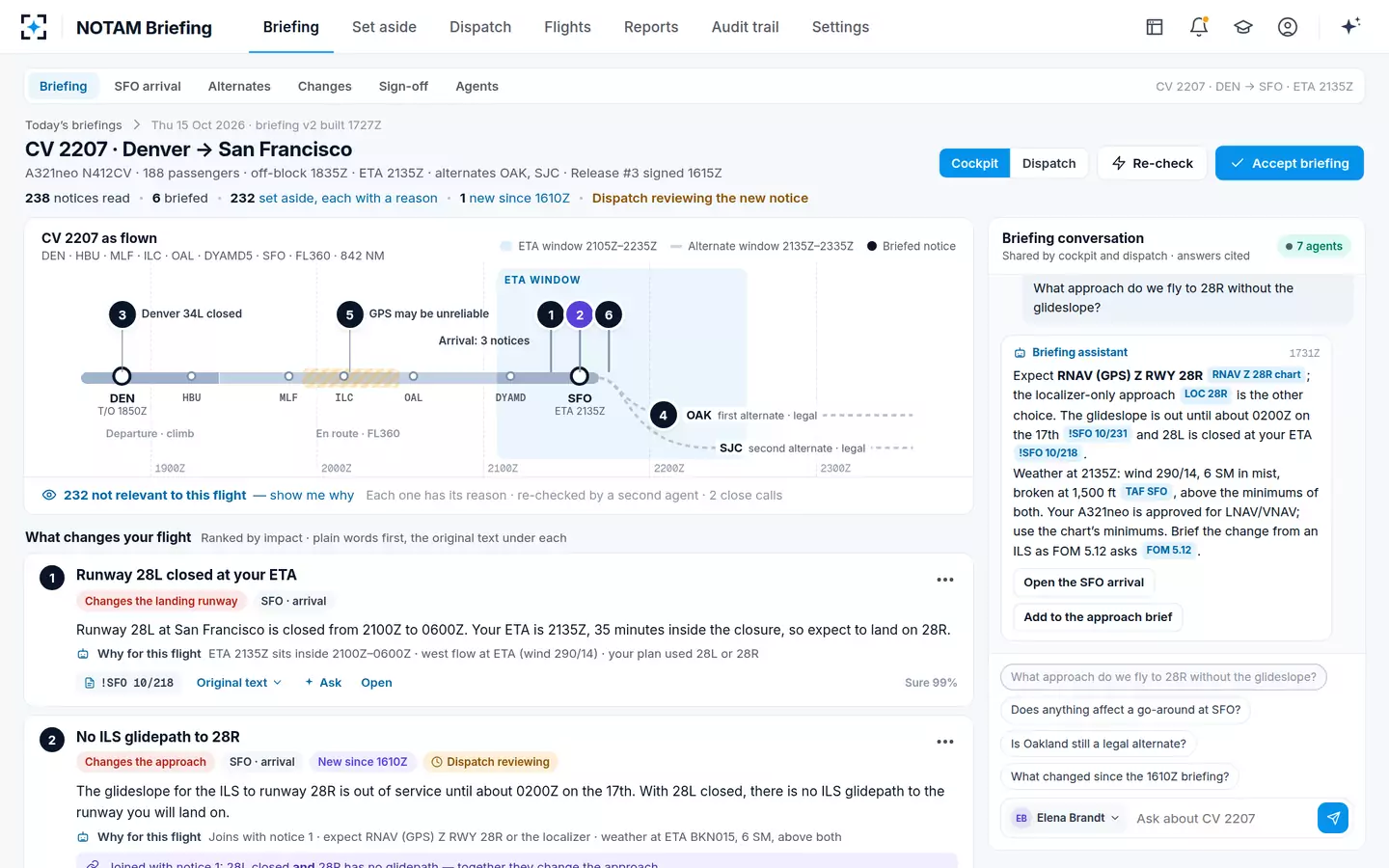Open the Dispatch top menu

[x=480, y=27]
